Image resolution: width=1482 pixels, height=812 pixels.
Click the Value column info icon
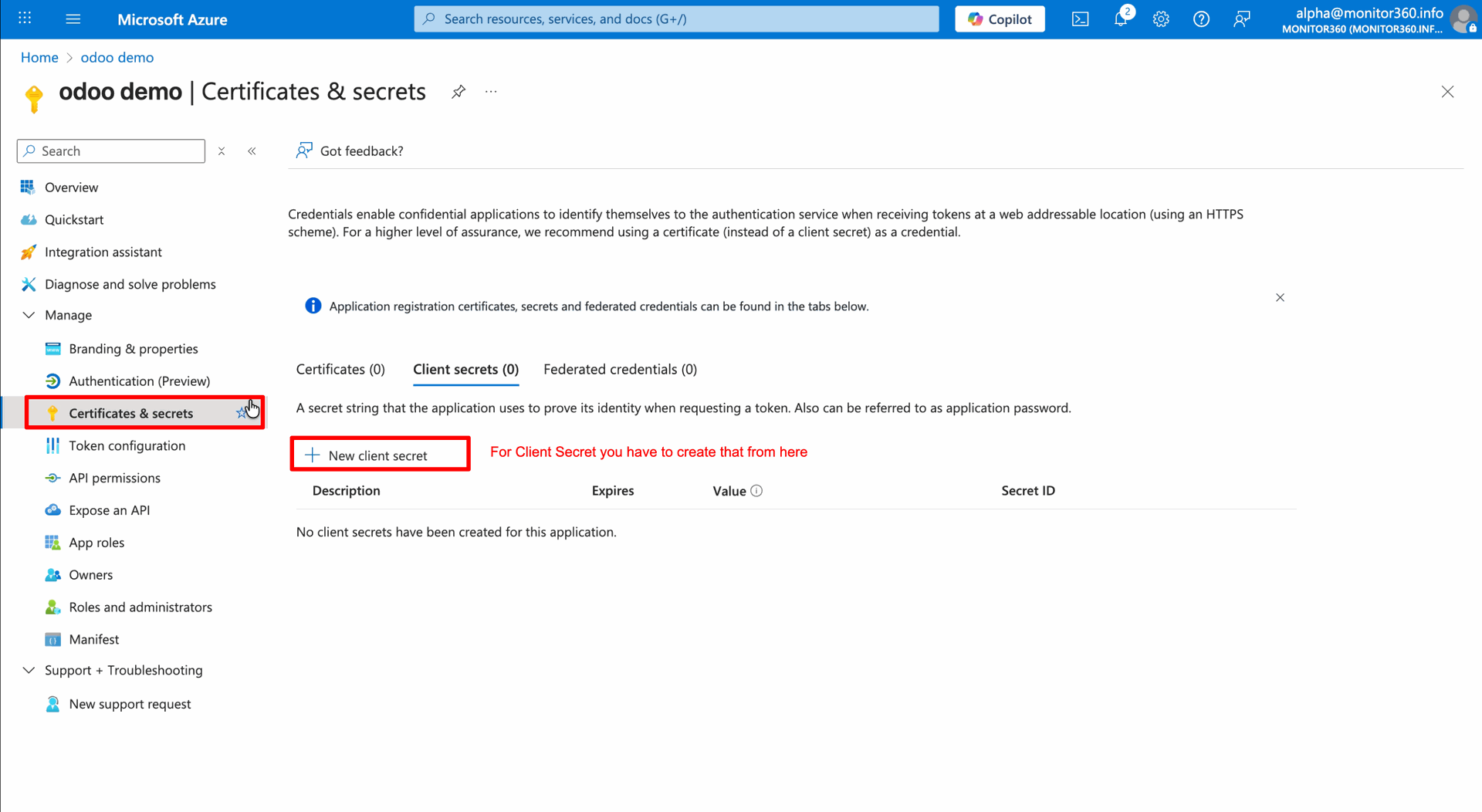(756, 491)
